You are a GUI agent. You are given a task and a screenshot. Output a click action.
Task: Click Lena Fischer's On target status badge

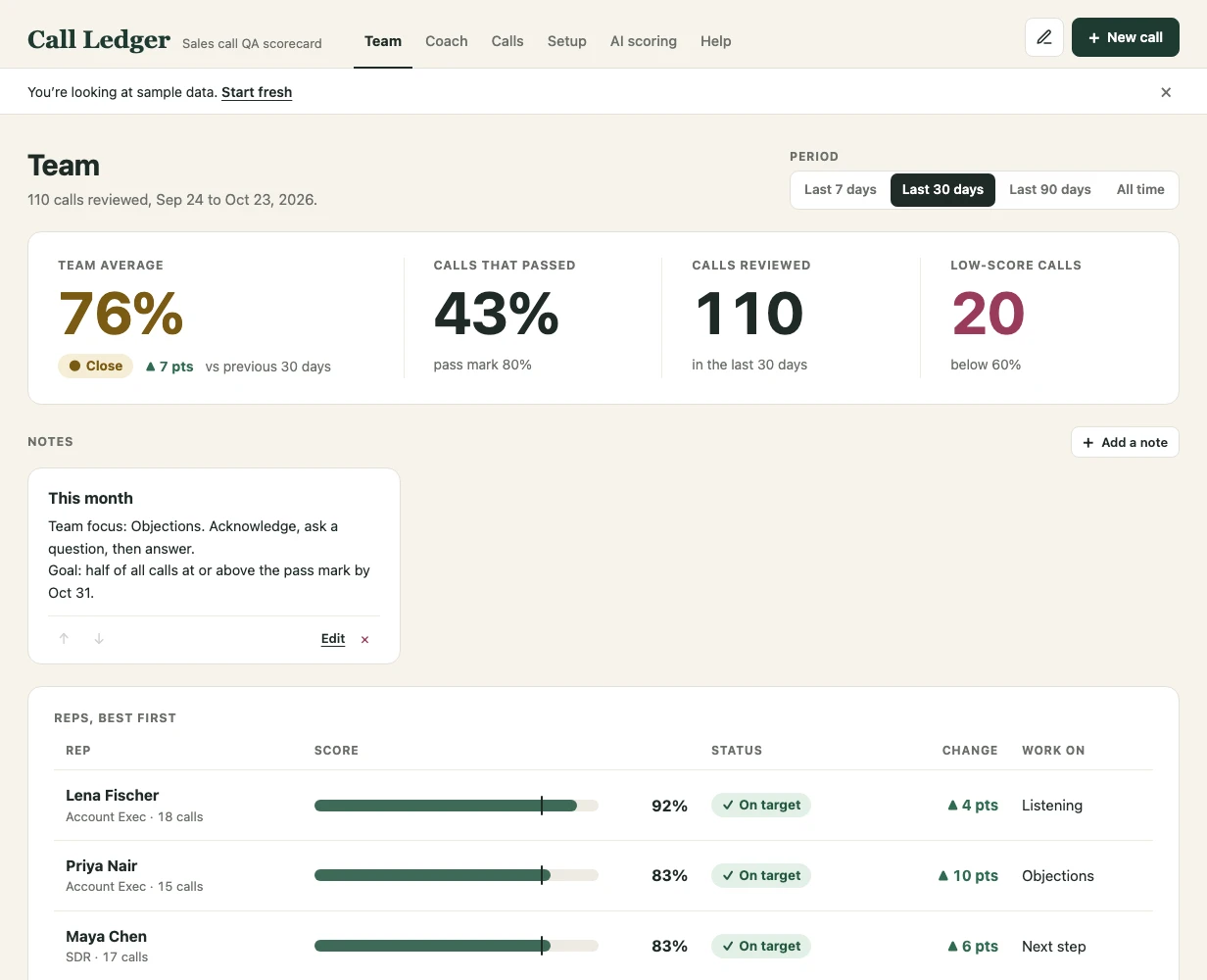click(761, 806)
